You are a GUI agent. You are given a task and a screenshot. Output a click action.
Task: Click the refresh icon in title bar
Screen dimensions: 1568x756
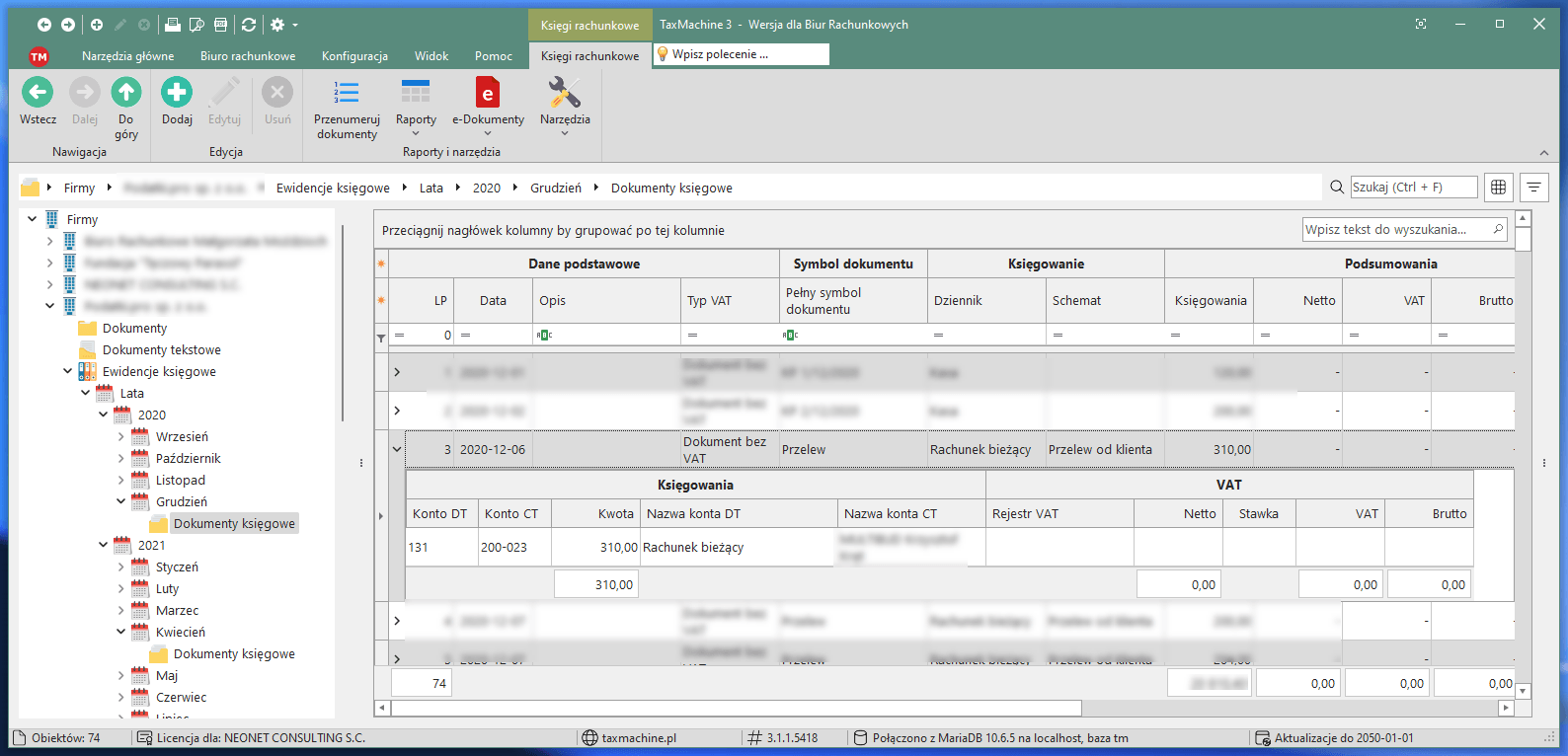pyautogui.click(x=249, y=25)
